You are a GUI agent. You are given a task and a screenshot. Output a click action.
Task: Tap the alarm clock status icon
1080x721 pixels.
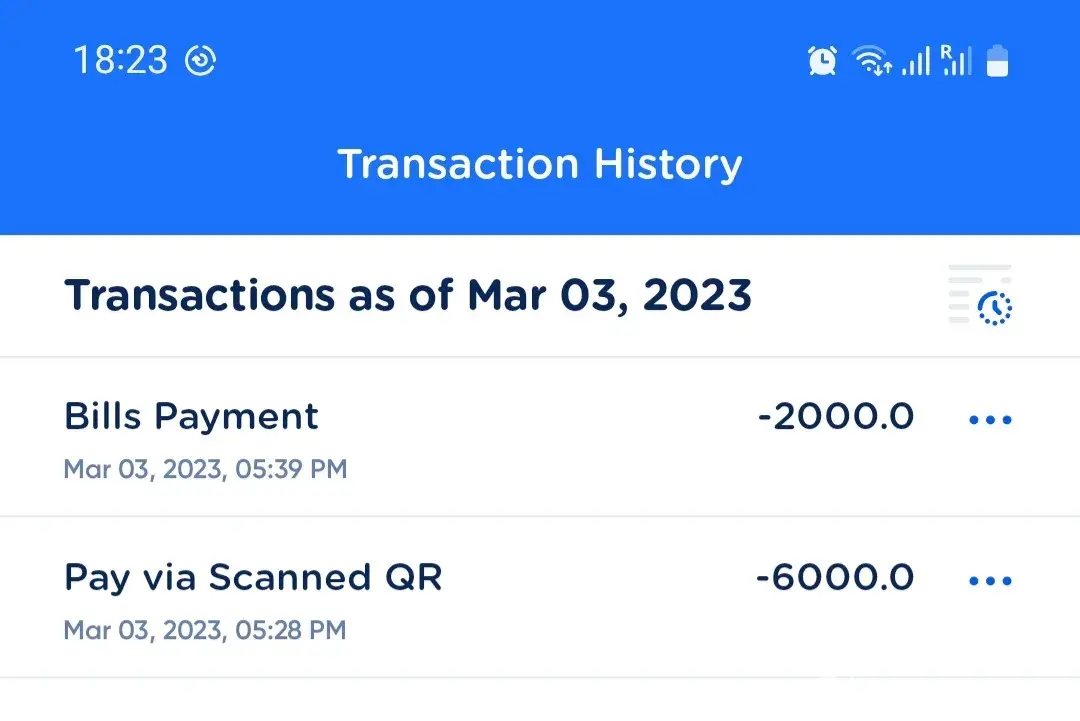[x=822, y=62]
